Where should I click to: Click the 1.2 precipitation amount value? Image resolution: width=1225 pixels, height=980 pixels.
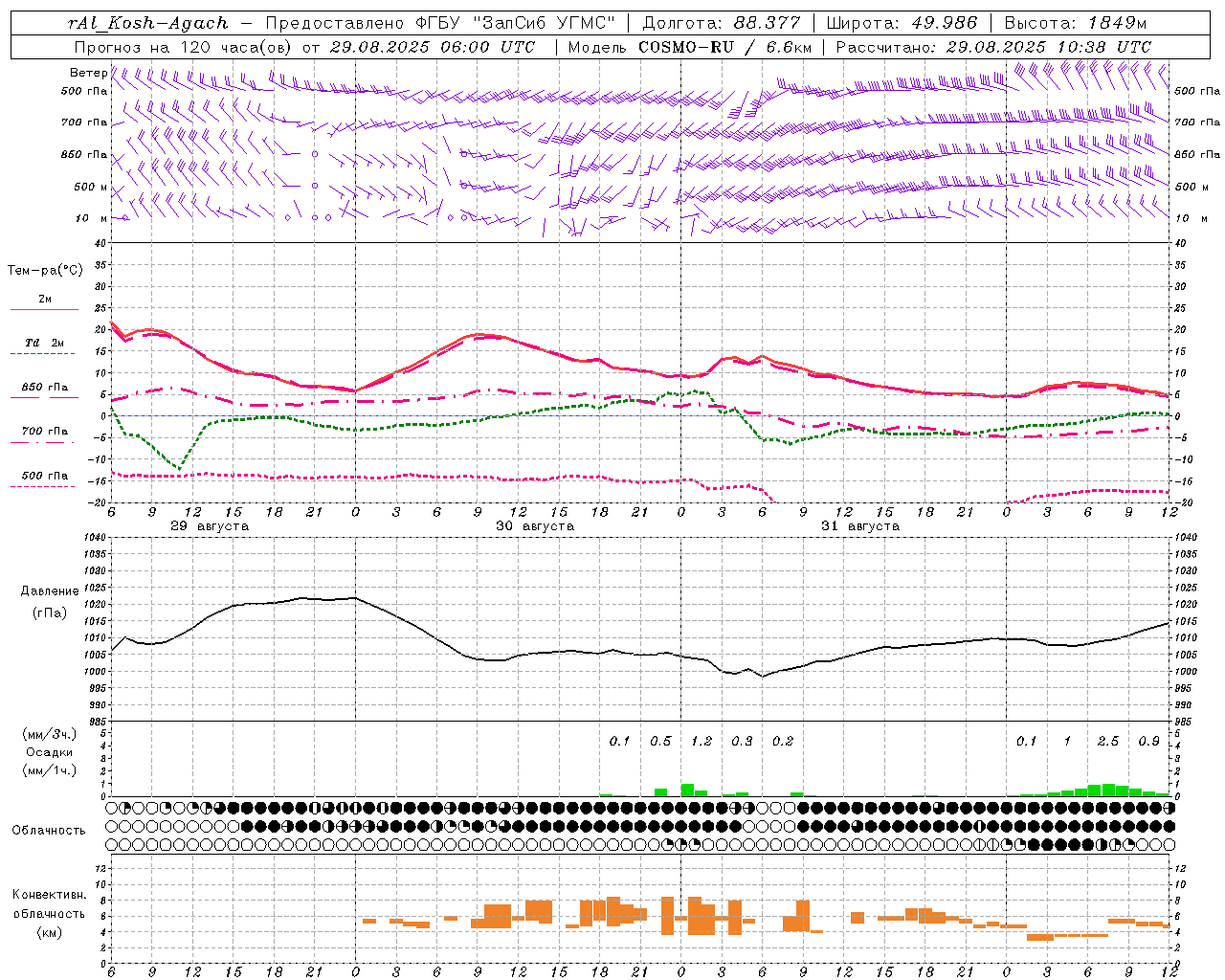tap(702, 742)
